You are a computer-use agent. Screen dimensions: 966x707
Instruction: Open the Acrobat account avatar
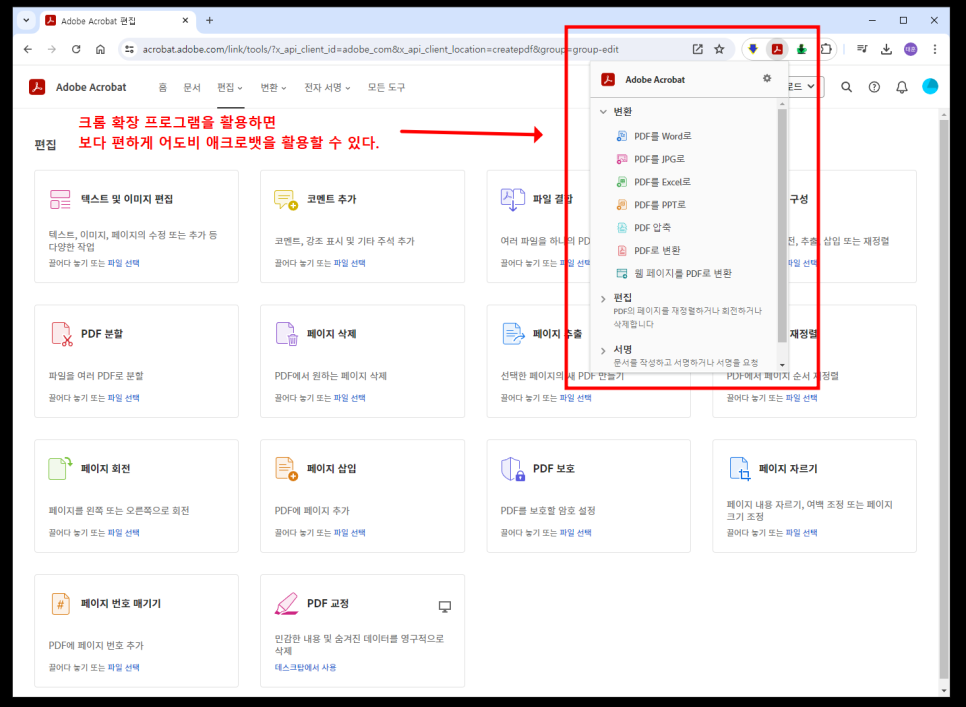[x=930, y=87]
